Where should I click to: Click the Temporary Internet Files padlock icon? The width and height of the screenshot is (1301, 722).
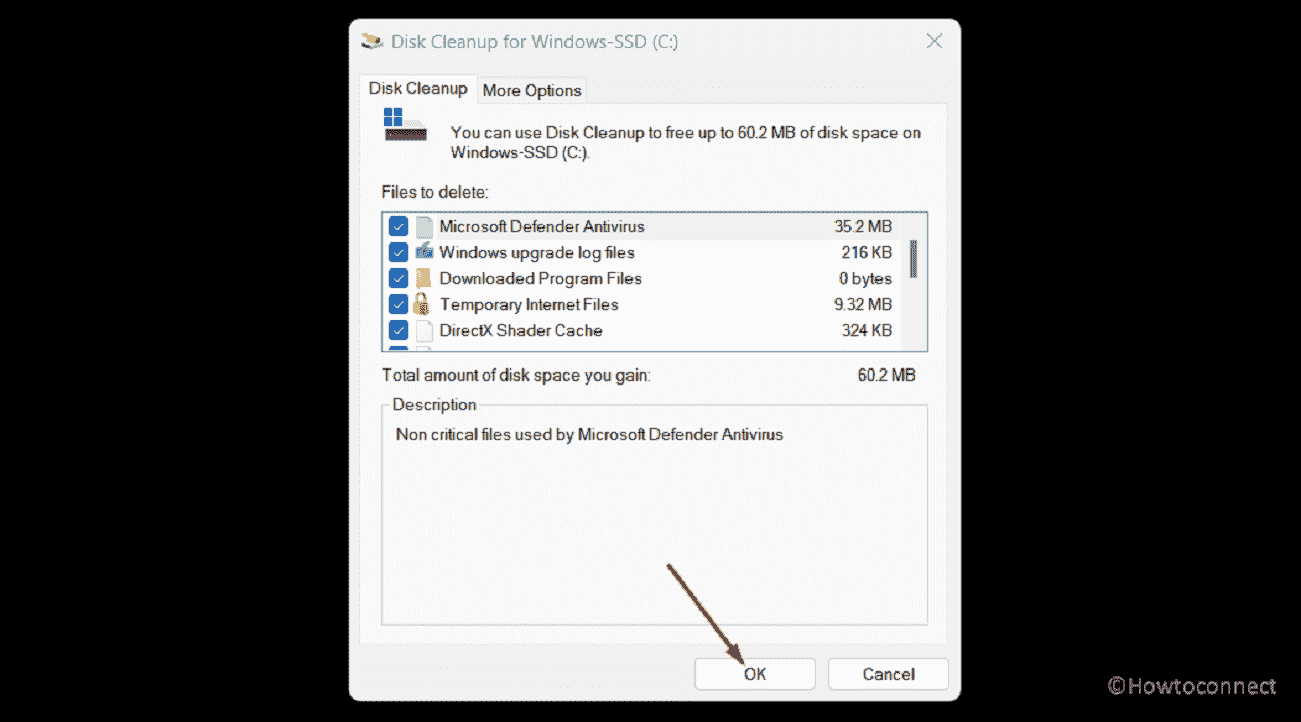[x=422, y=304]
